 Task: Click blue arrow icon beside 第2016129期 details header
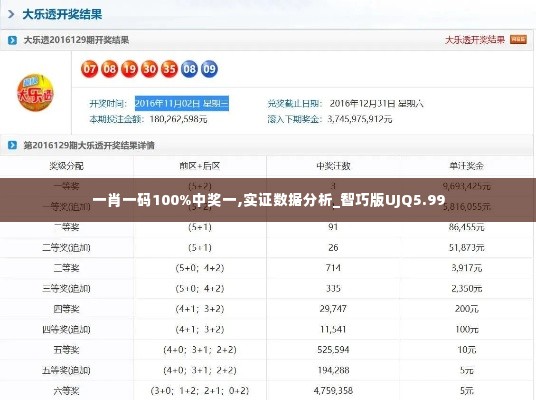point(12,145)
